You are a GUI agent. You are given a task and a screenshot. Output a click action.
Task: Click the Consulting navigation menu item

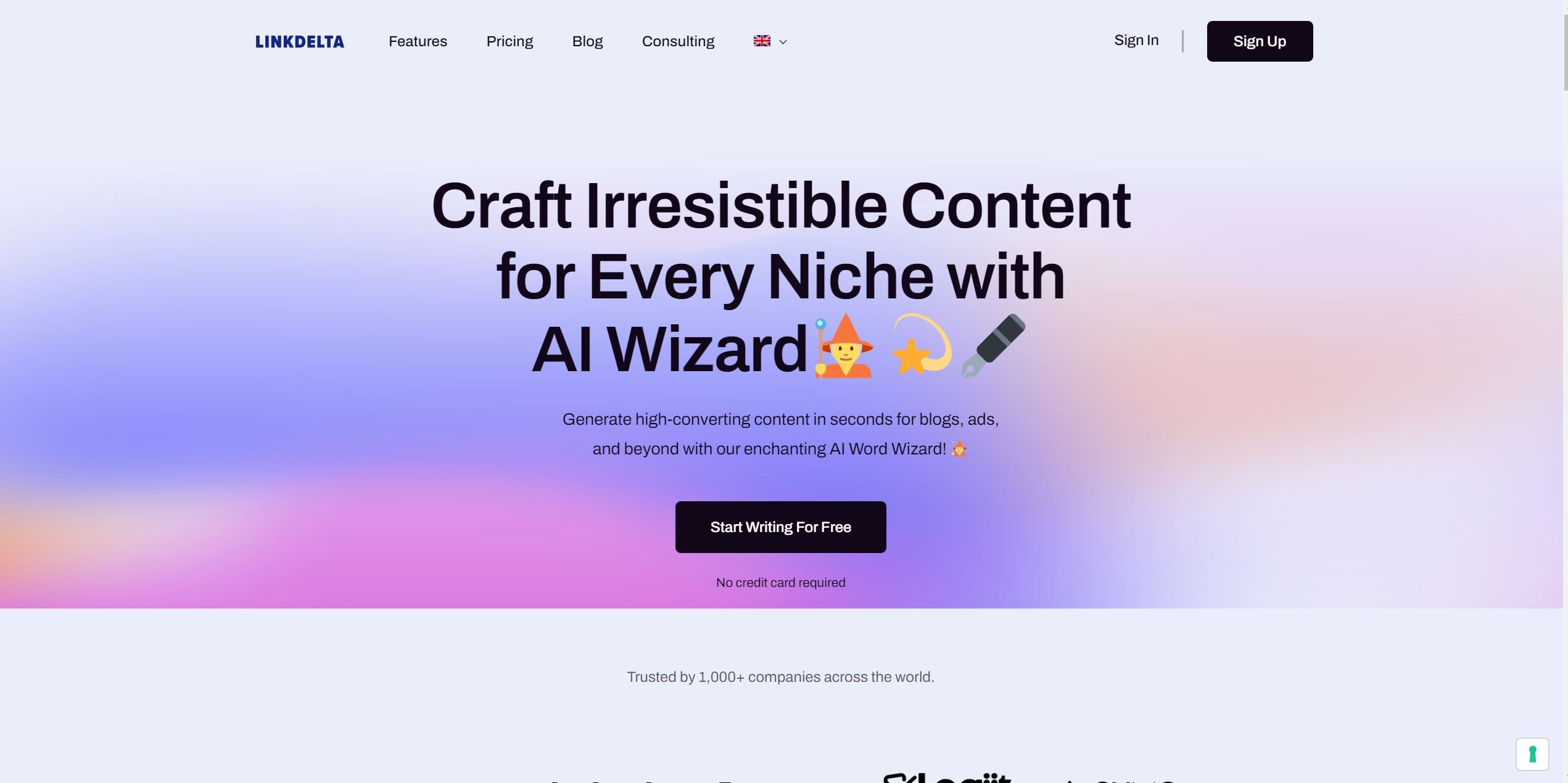[x=677, y=41]
